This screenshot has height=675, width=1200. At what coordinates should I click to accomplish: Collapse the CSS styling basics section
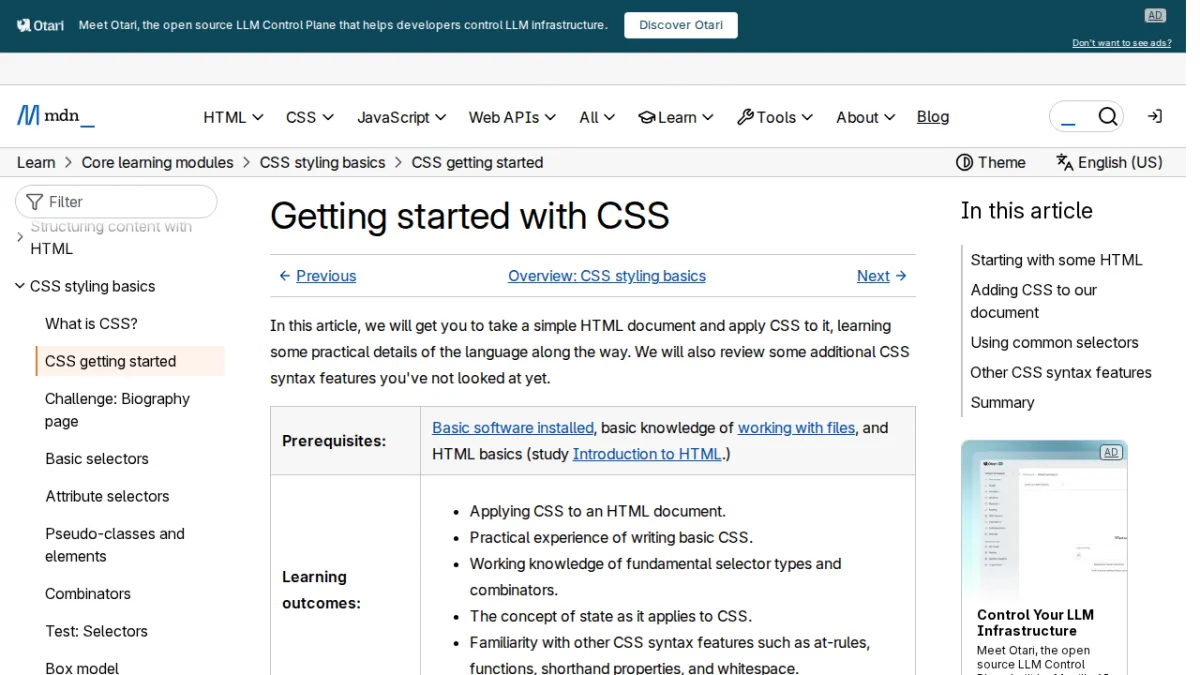(20, 286)
